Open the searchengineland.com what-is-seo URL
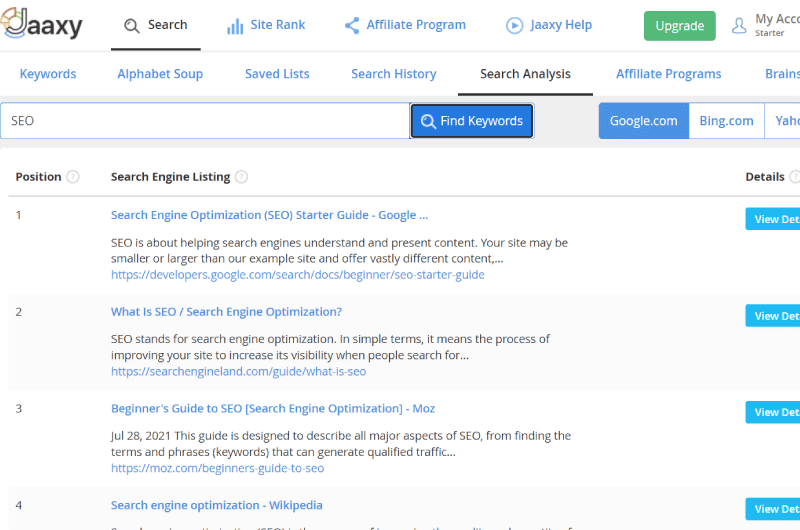 [x=238, y=371]
